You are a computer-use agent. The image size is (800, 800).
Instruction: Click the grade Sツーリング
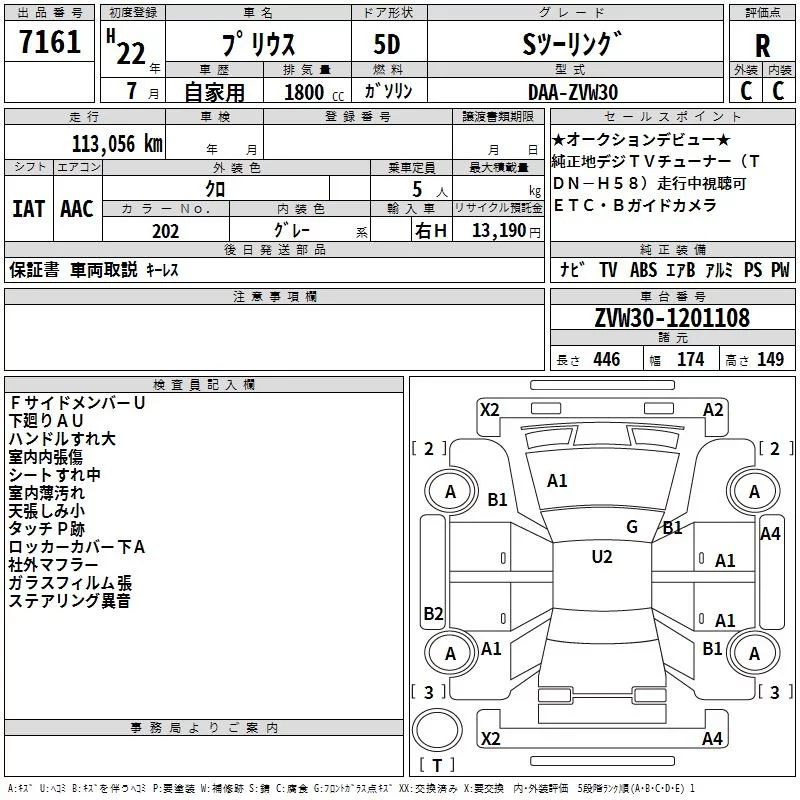572,44
